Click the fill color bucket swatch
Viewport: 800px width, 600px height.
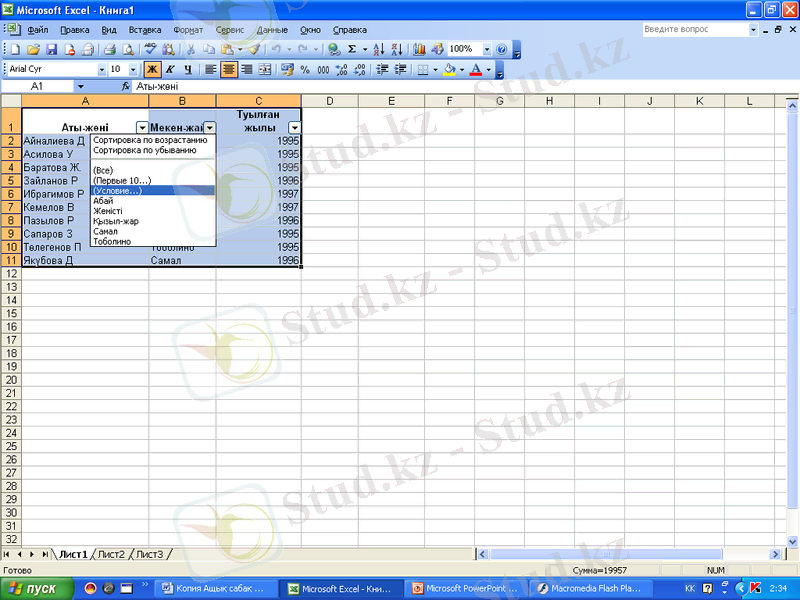[449, 70]
